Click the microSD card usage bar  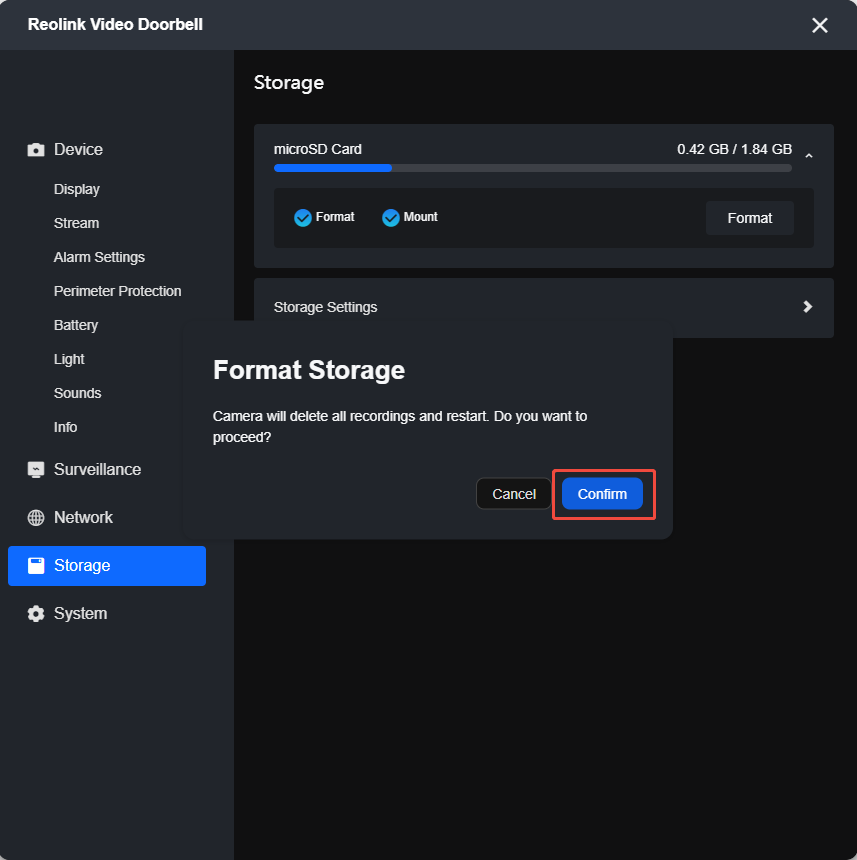[532, 168]
